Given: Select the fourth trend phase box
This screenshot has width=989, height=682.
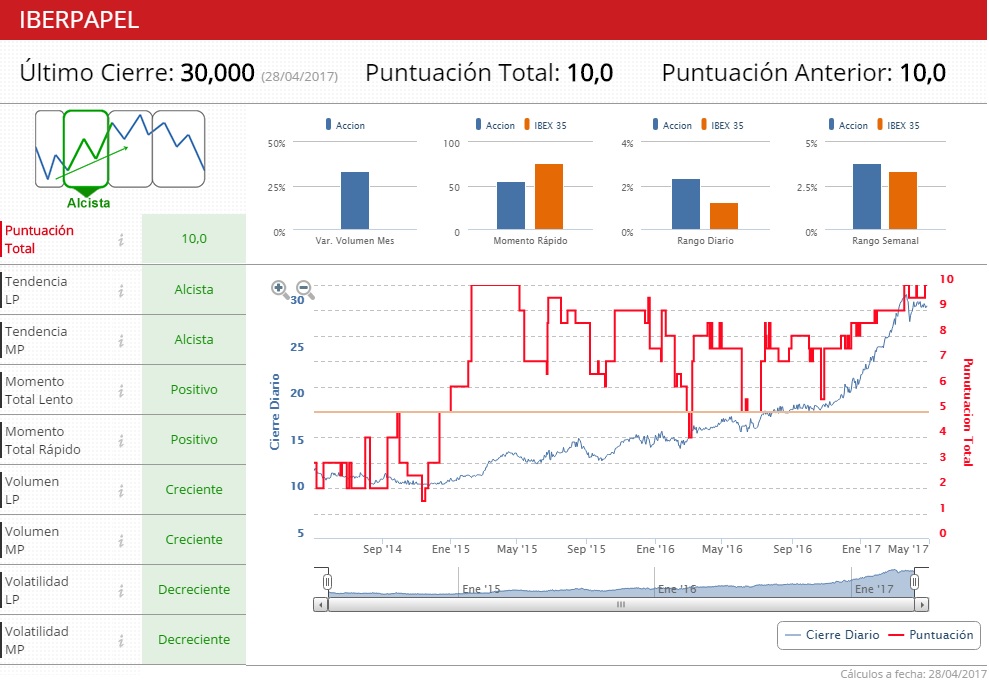Looking at the screenshot, I should click(178, 149).
